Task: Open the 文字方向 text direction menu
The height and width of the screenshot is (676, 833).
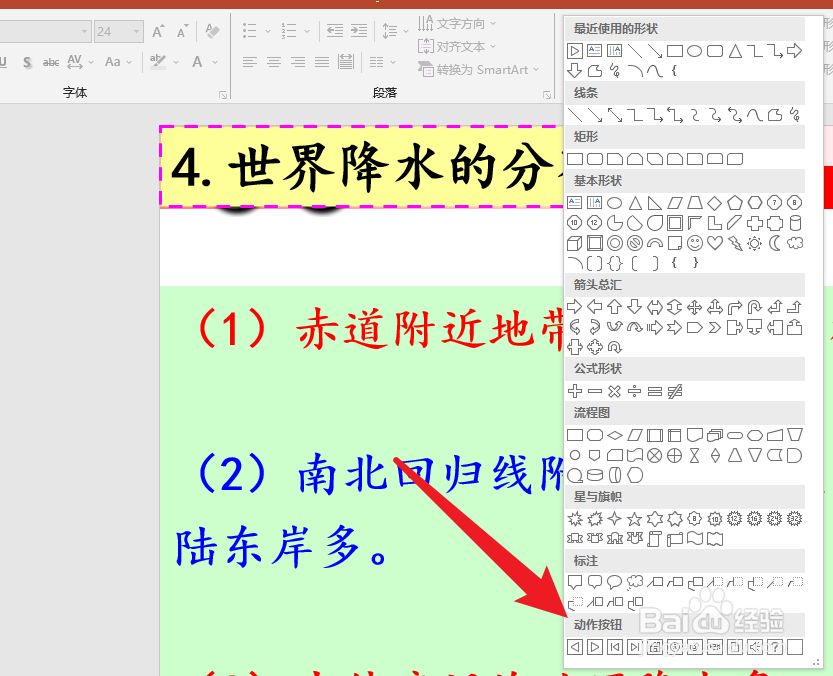Action: click(x=457, y=23)
